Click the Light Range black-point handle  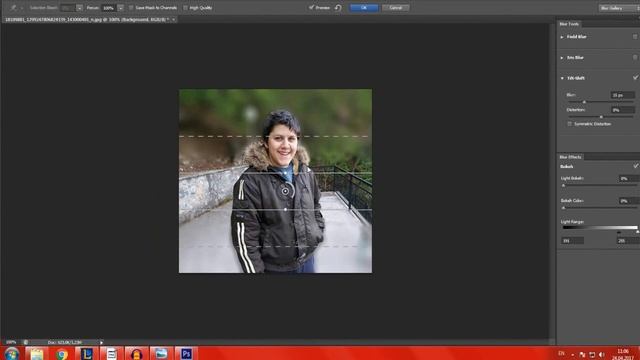(x=619, y=233)
